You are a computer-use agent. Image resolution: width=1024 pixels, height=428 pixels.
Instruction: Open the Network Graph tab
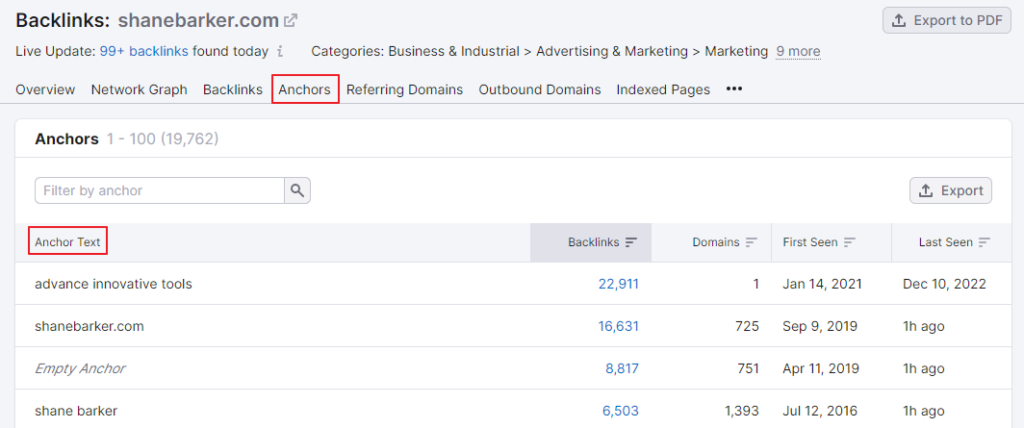click(139, 90)
